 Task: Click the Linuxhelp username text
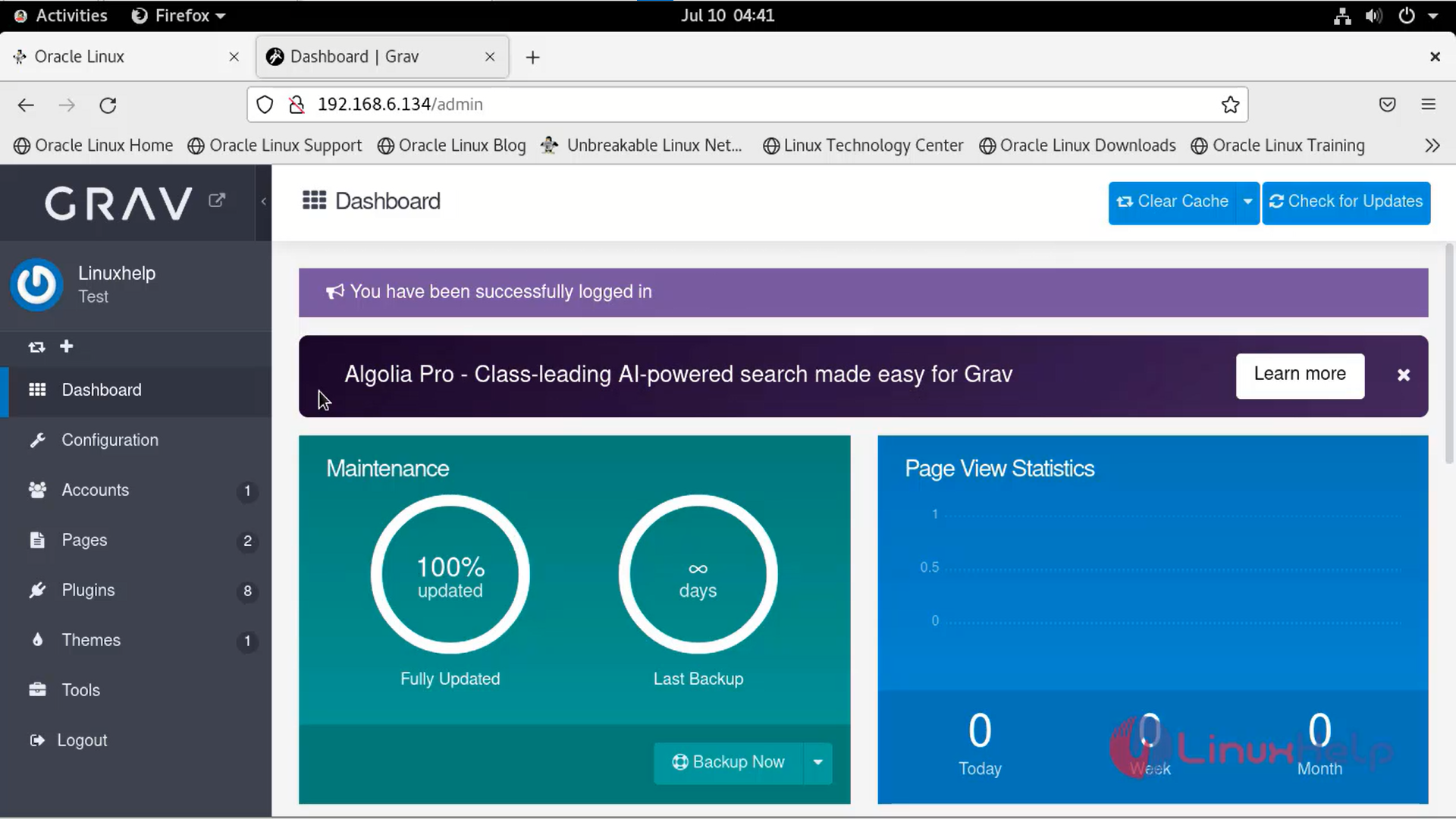coord(117,273)
